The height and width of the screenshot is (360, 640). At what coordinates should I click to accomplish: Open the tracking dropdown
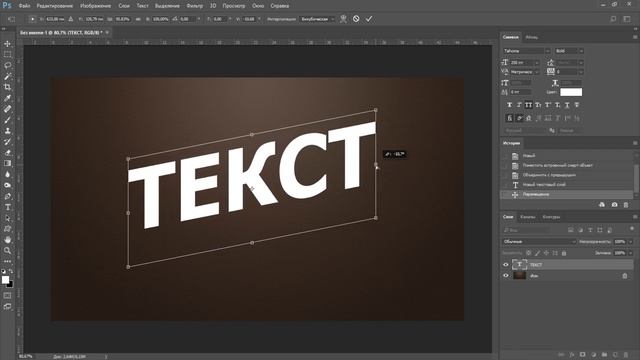coord(581,72)
